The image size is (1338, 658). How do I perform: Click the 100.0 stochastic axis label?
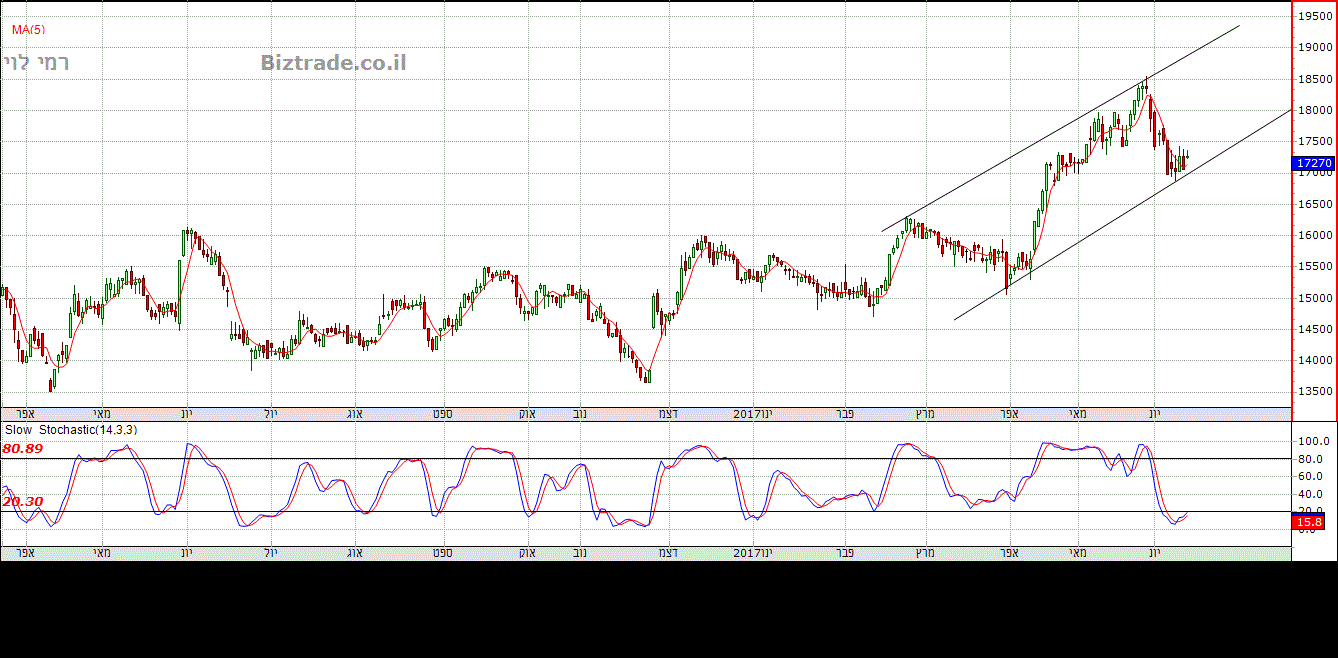(x=1312, y=441)
